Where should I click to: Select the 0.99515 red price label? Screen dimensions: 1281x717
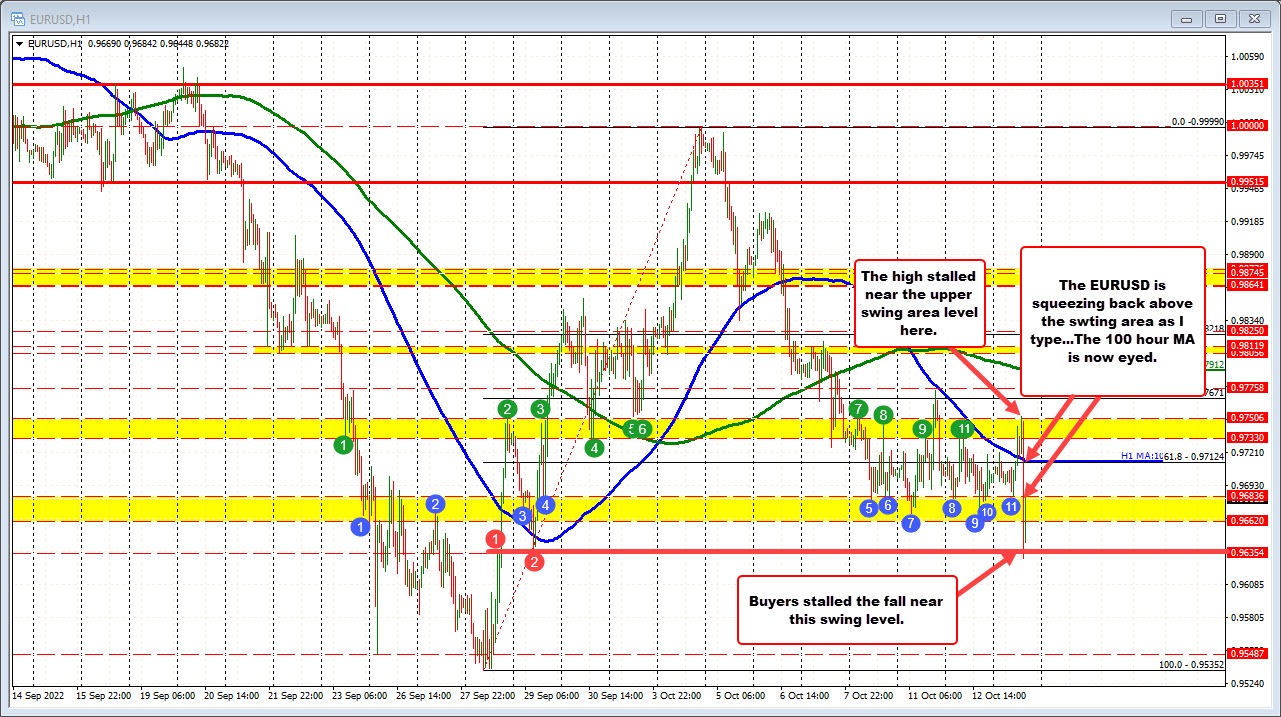(1246, 182)
